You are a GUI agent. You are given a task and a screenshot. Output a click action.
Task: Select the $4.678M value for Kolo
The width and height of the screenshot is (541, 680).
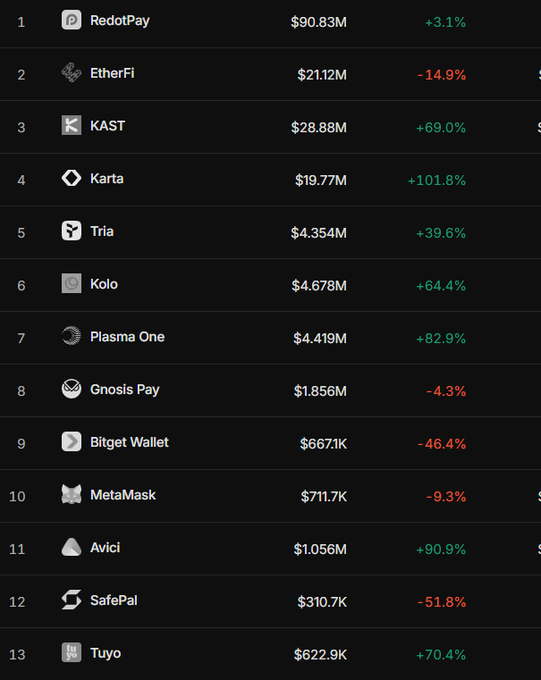[319, 285]
